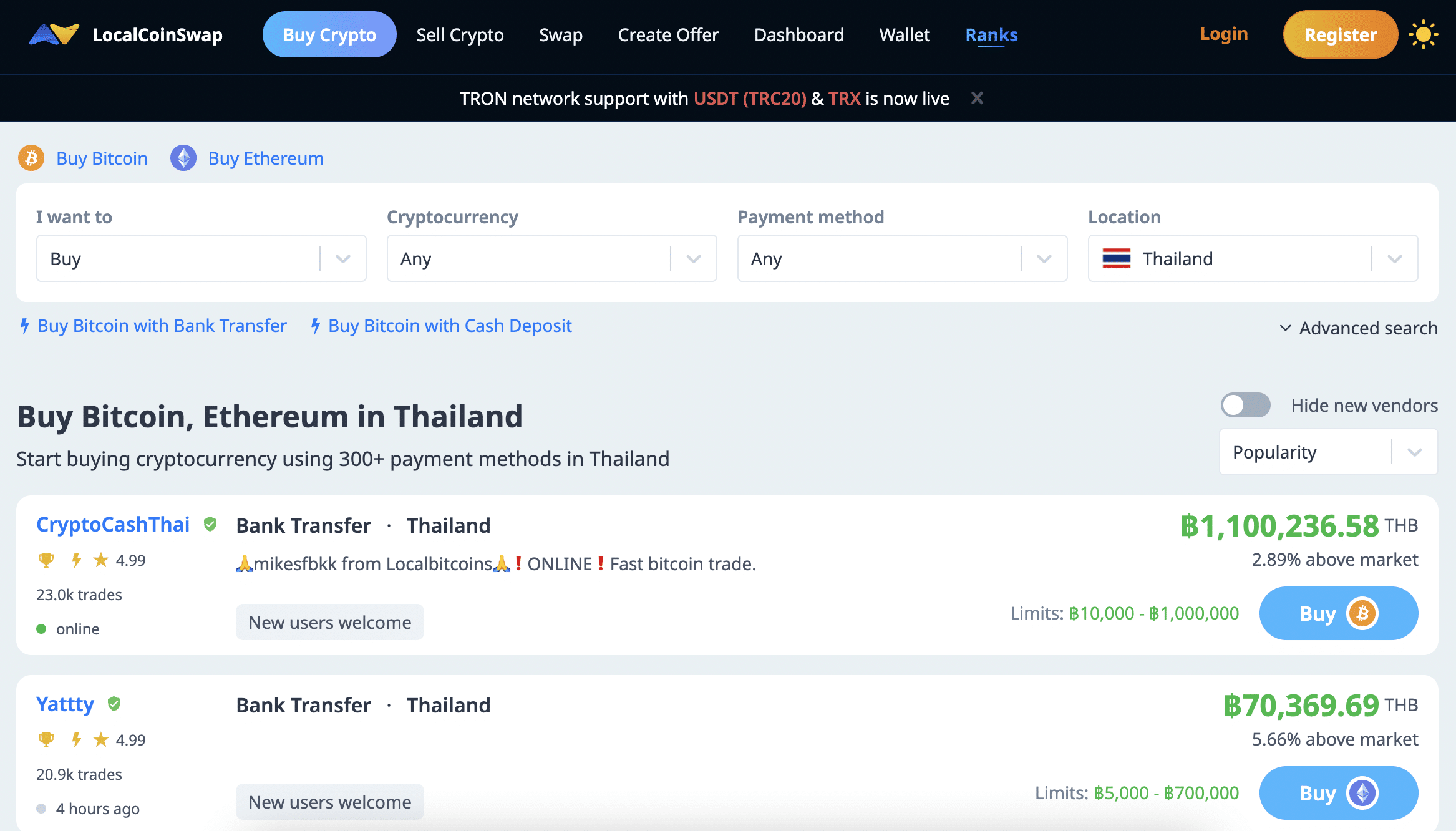Toggle Hide new vendors switch
Viewport: 1456px width, 831px height.
1245,405
